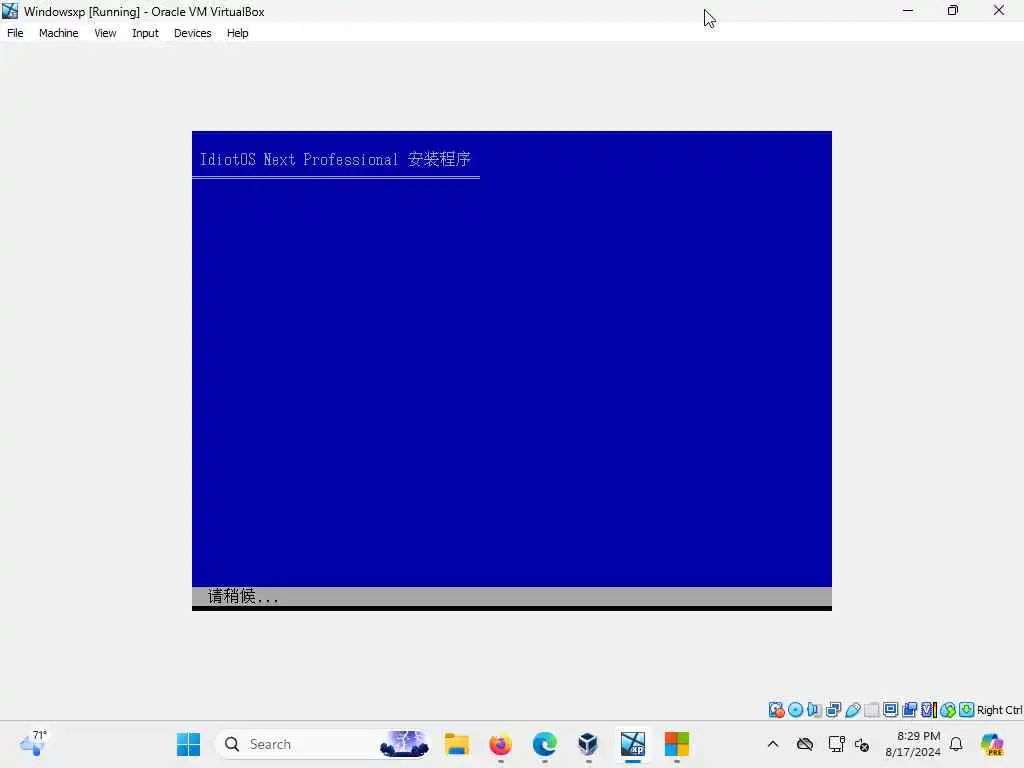Image resolution: width=1024 pixels, height=768 pixels.
Task: Minimize the VirtualBox window
Action: [x=908, y=10]
